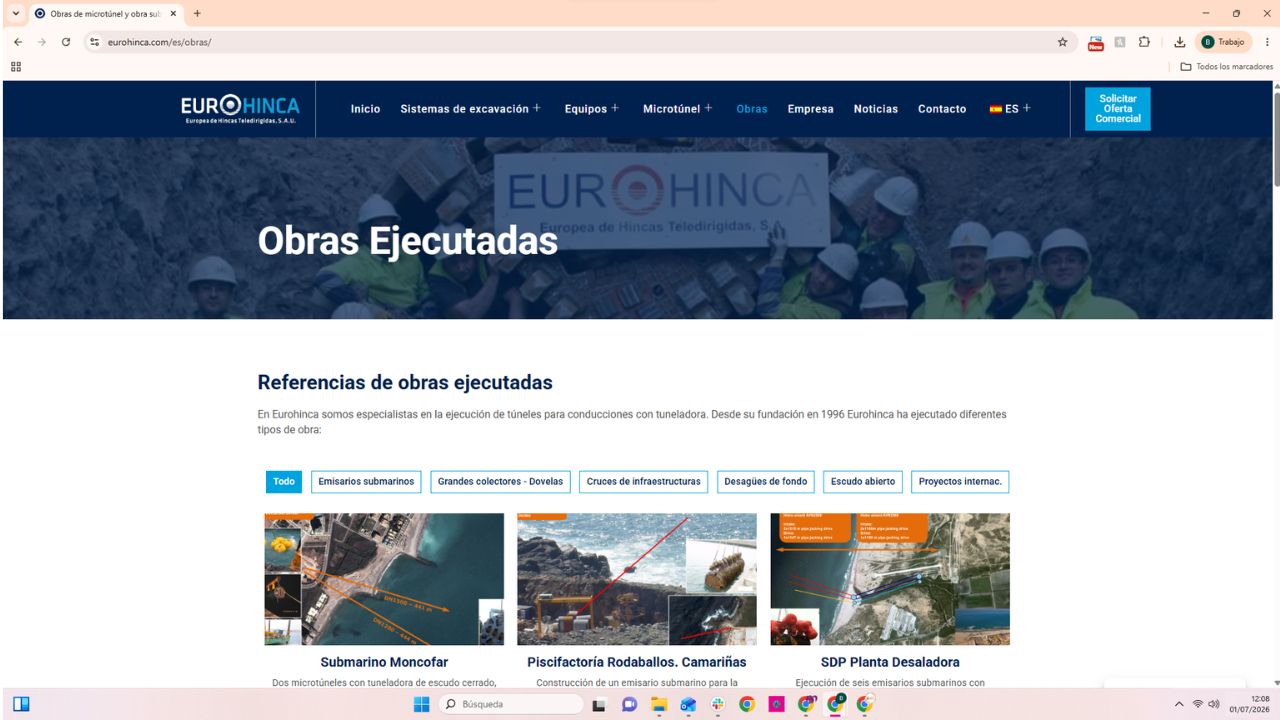The height and width of the screenshot is (720, 1280).
Task: Show hidden system tray icons
Action: 1179,704
